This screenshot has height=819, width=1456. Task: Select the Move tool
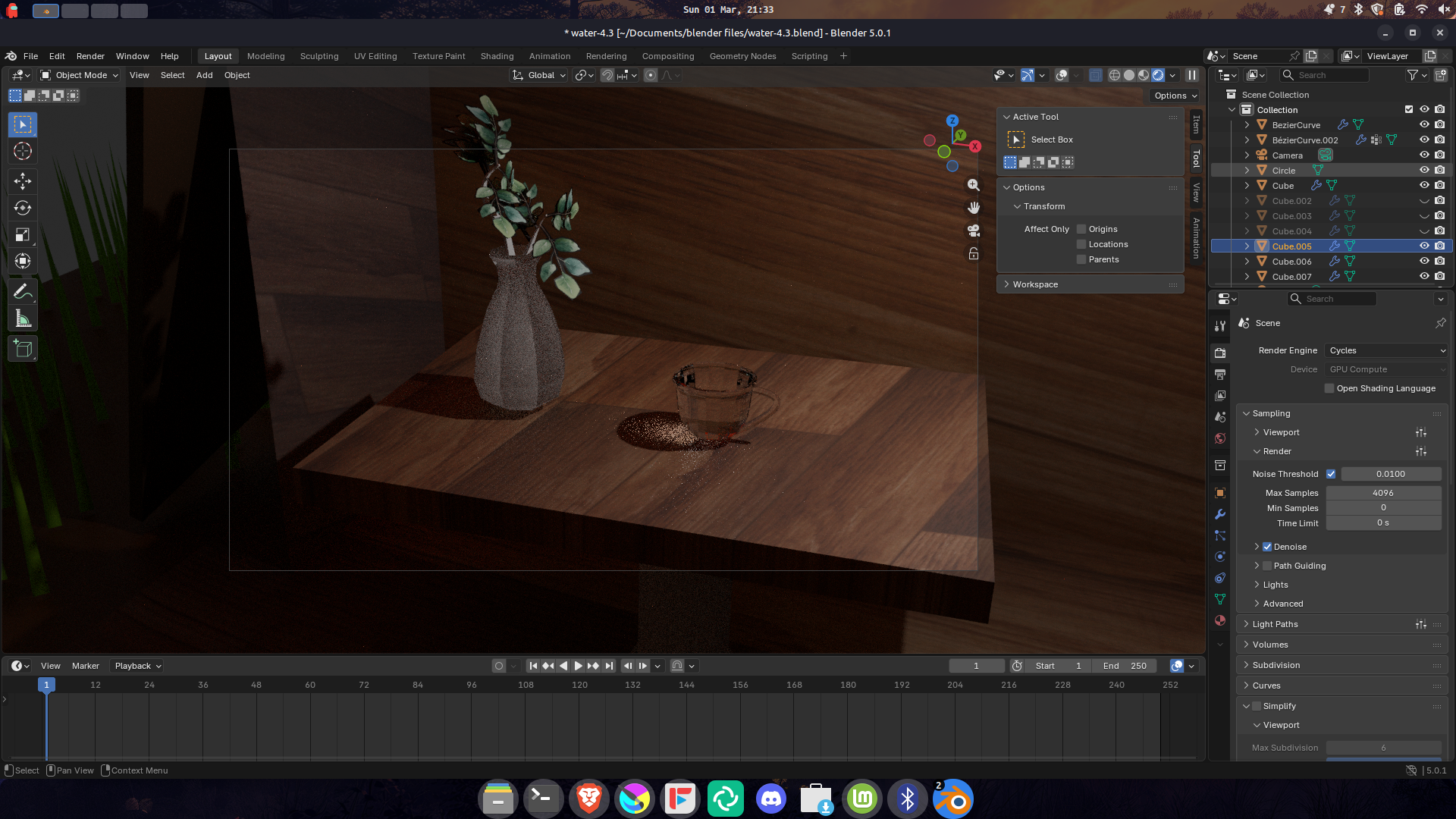point(23,181)
